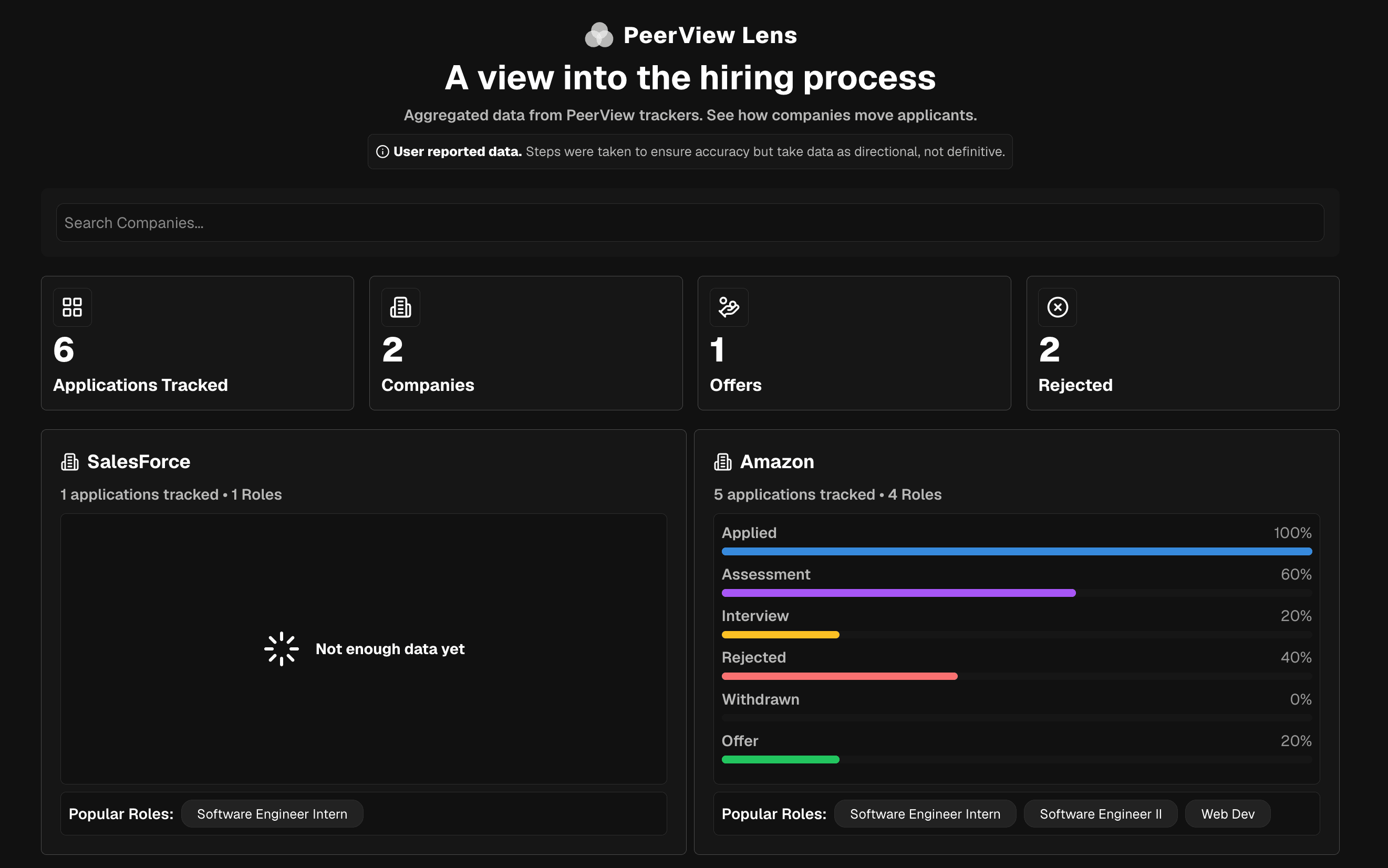Select the Software Engineer II role chip
This screenshot has width=1388, height=868.
[x=1101, y=814]
